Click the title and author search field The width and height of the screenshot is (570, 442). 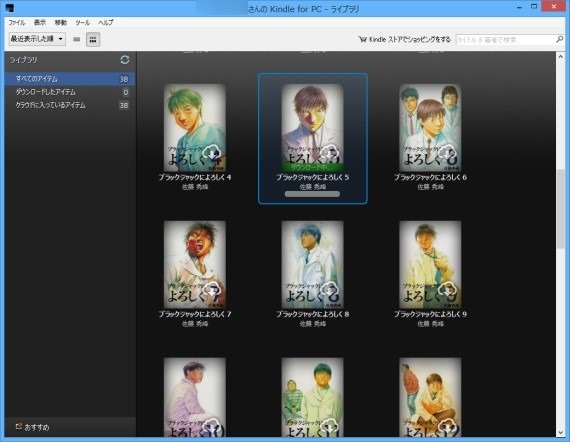[505, 39]
